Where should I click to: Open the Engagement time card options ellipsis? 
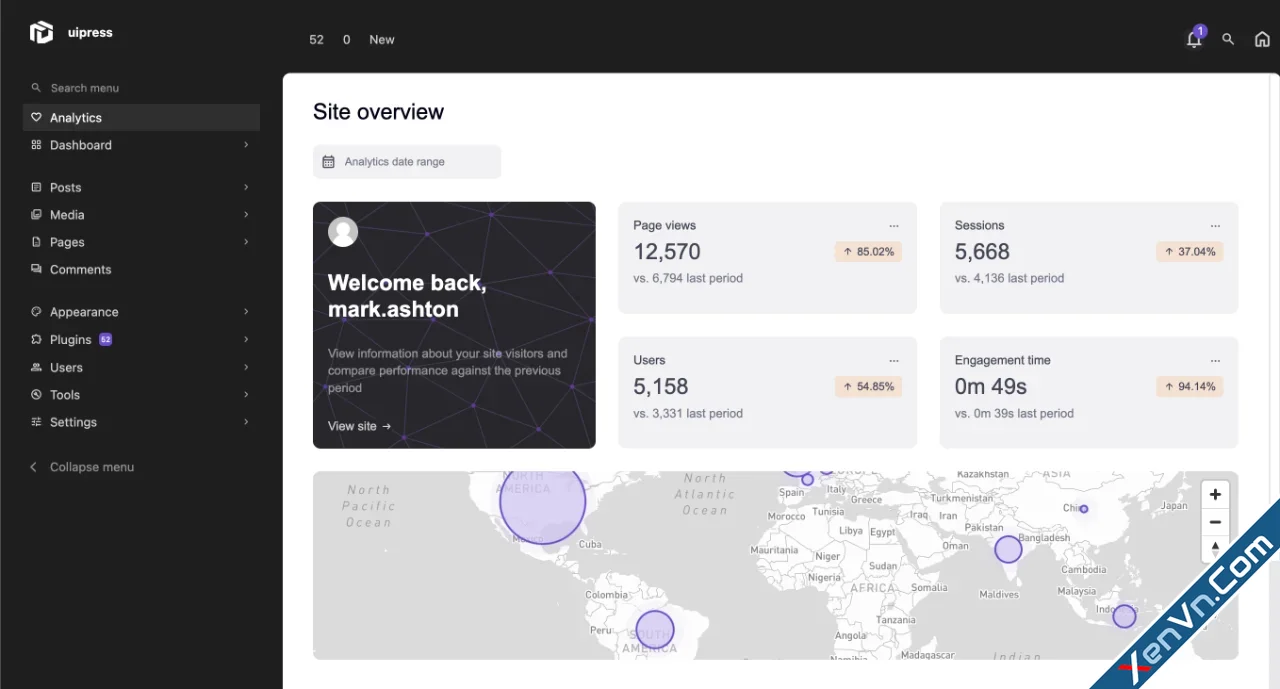click(1215, 359)
